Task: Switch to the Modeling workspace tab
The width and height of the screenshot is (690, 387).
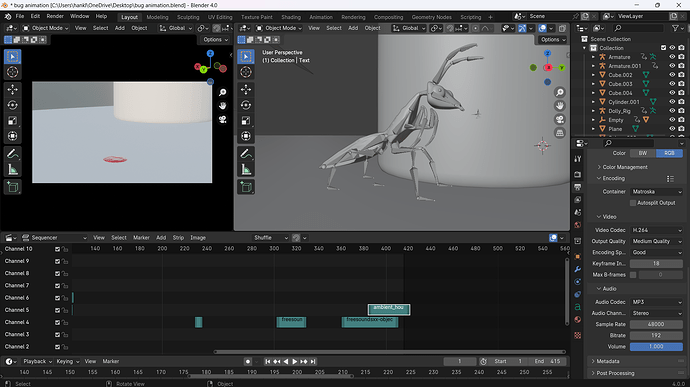Action: [157, 17]
